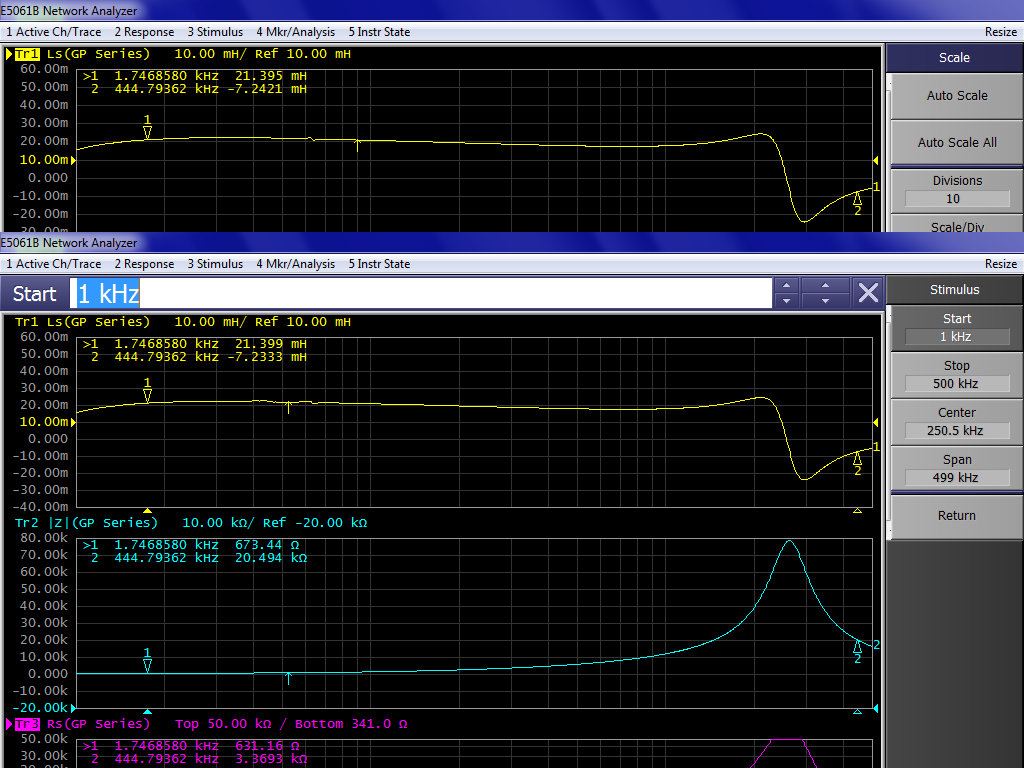
Task: Open the 4 Mkr/Analysis menu in the upper window
Action: (x=295, y=32)
